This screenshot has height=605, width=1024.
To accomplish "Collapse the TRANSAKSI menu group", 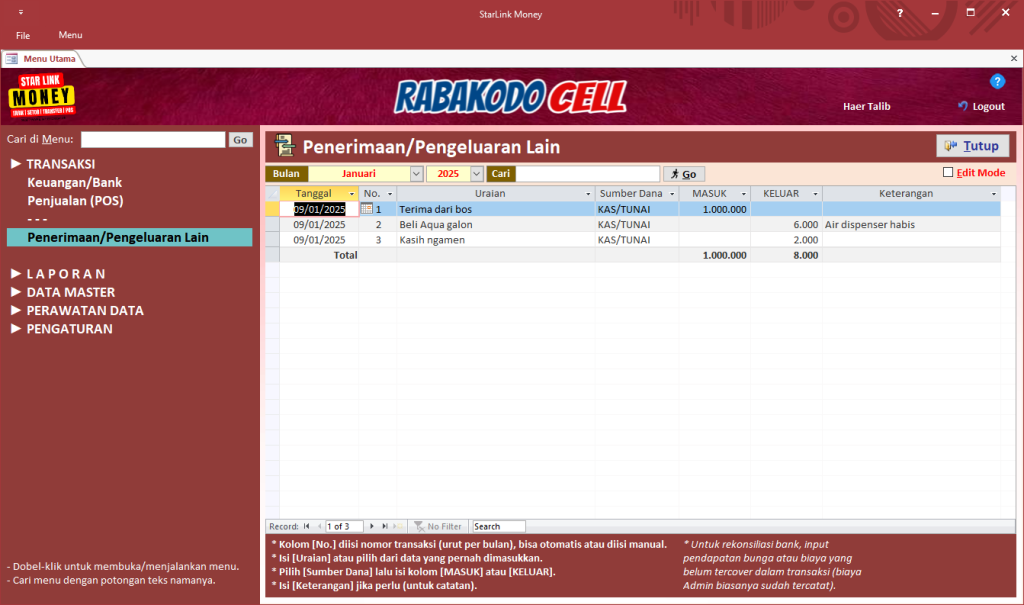I will point(16,163).
